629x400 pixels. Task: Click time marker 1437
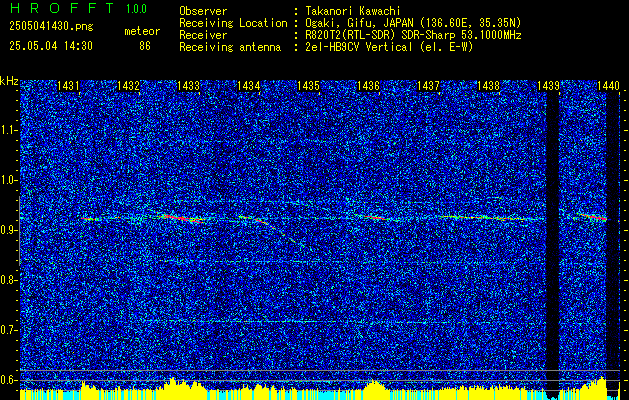click(x=428, y=85)
